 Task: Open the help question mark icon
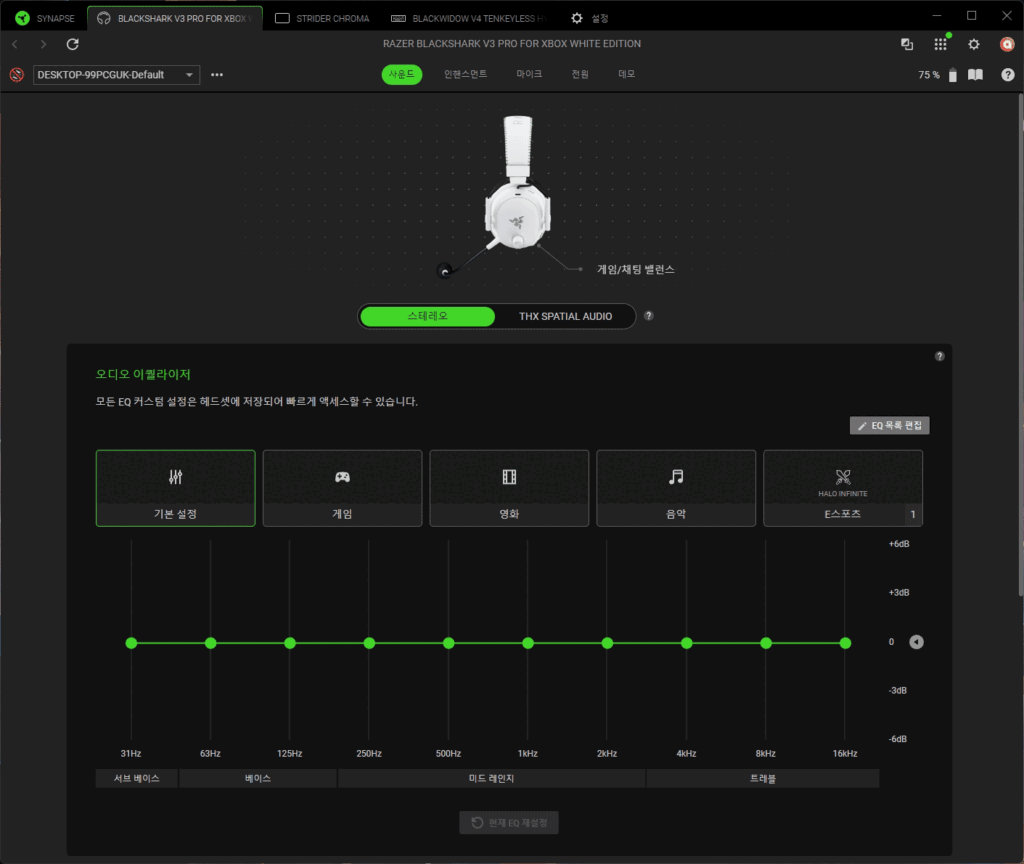point(1007,75)
